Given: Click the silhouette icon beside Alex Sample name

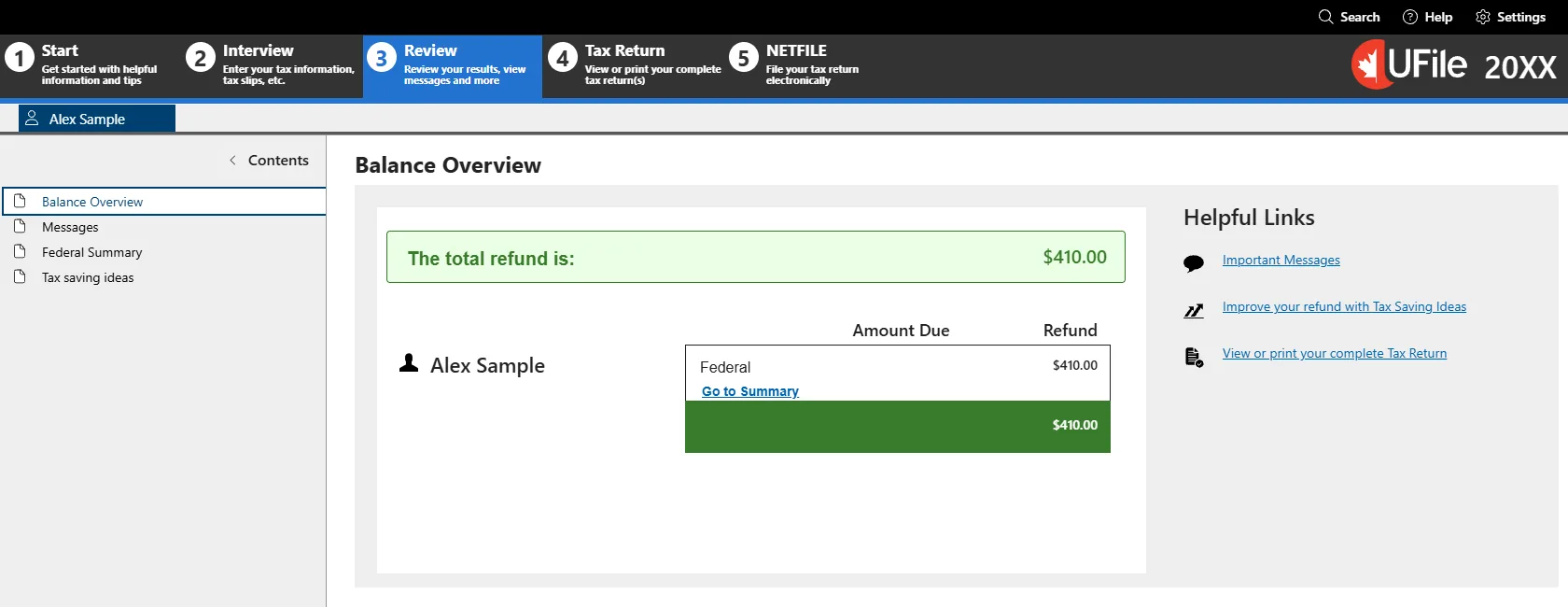Looking at the screenshot, I should 409,363.
